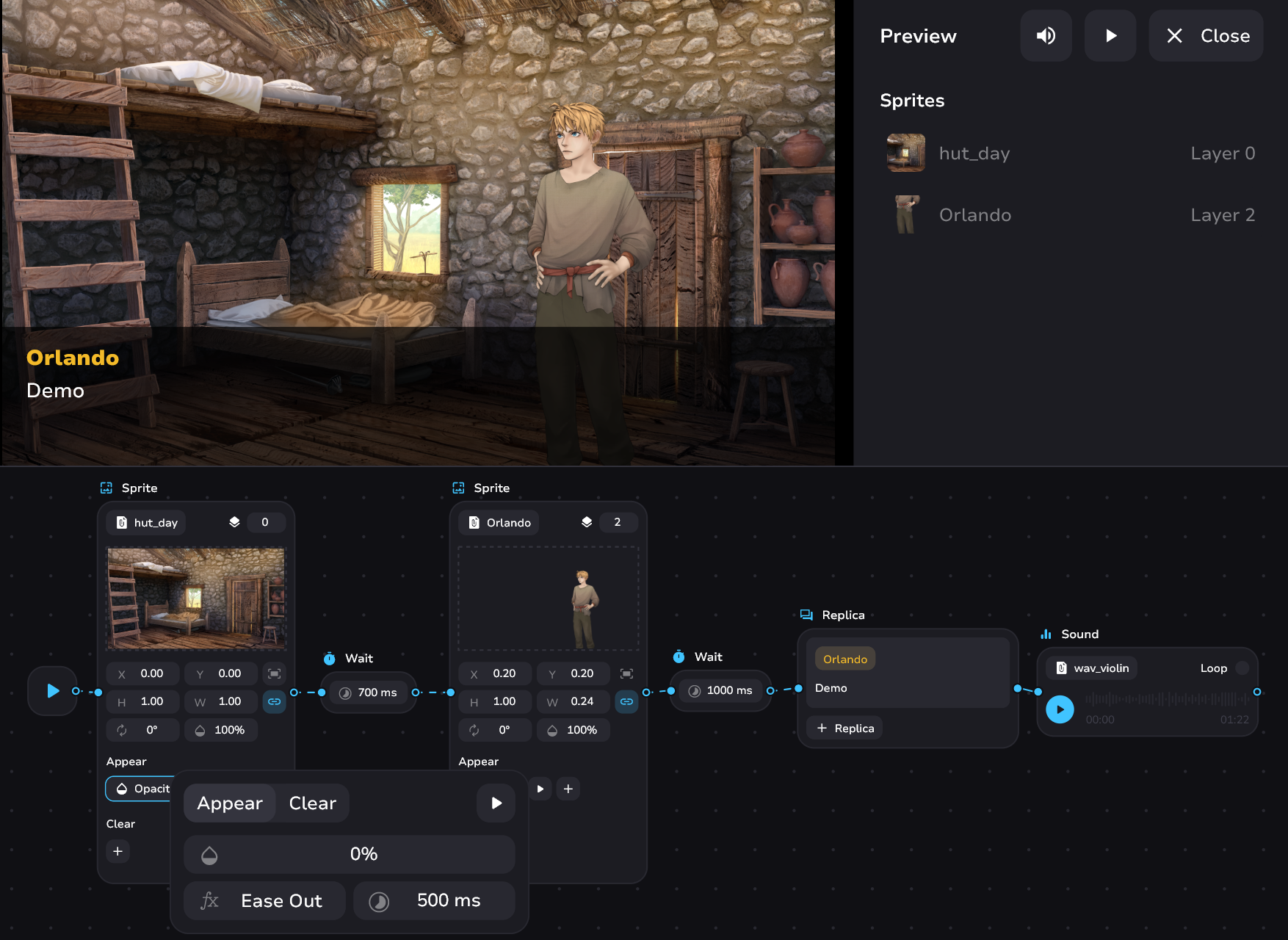Preview the animation in the popup
This screenshot has height=940, width=1288.
[x=496, y=803]
